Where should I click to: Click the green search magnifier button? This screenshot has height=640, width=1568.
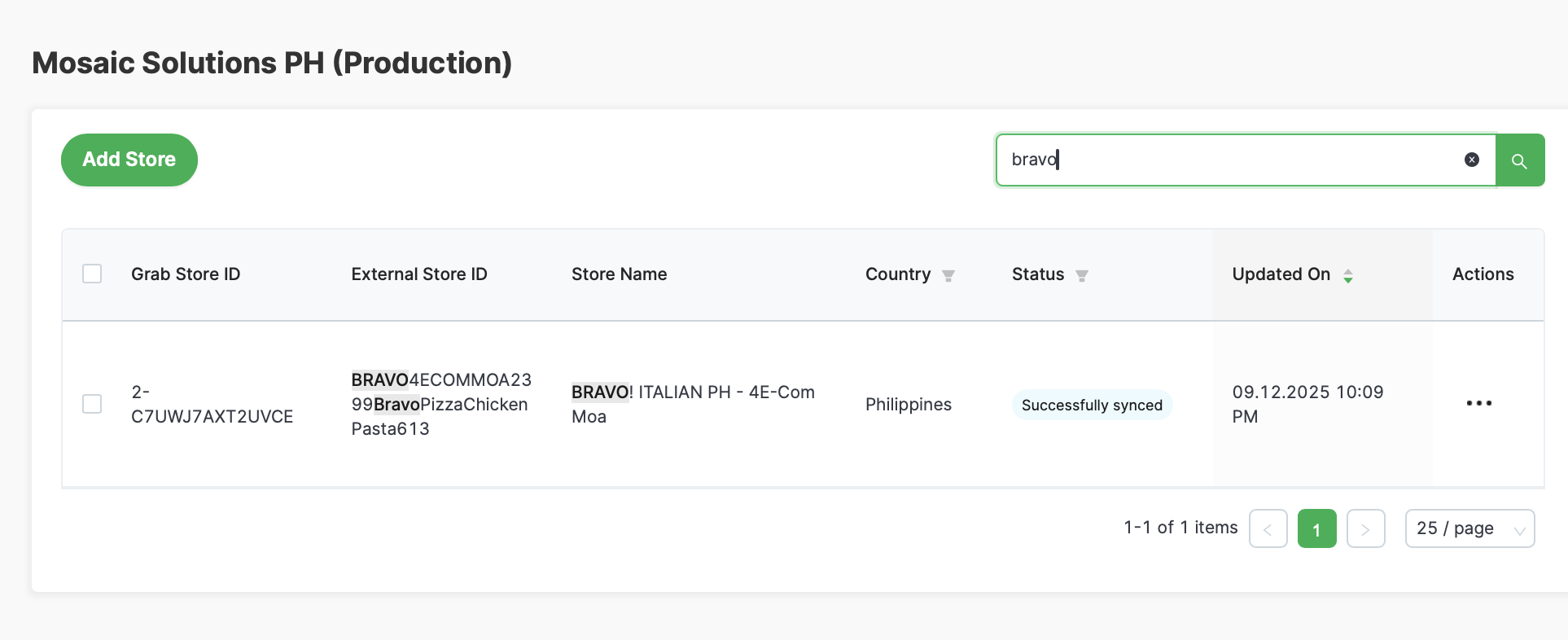pyautogui.click(x=1519, y=160)
